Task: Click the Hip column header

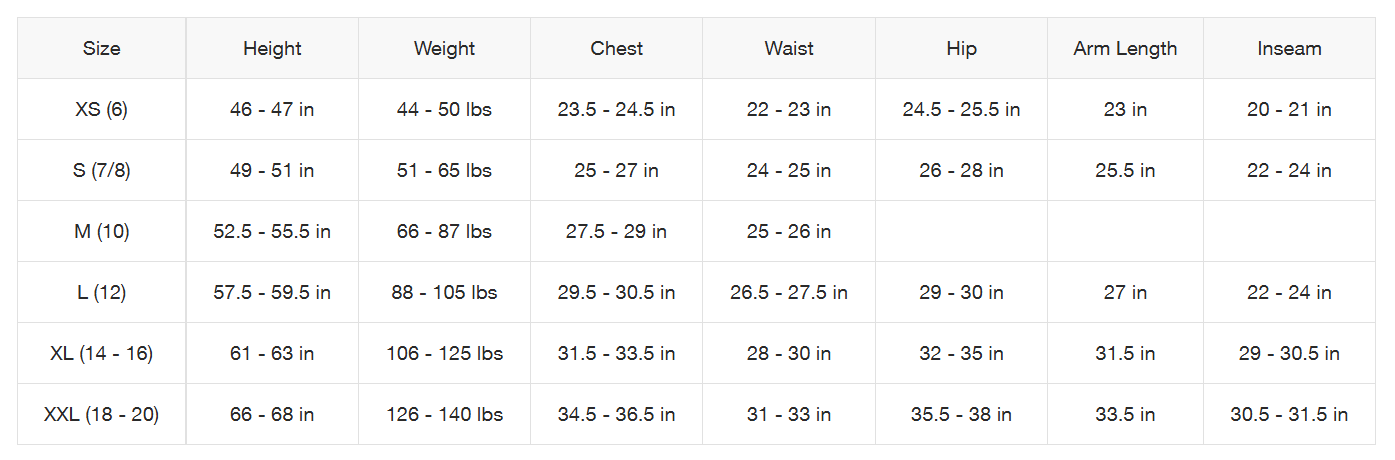Action: tap(961, 48)
